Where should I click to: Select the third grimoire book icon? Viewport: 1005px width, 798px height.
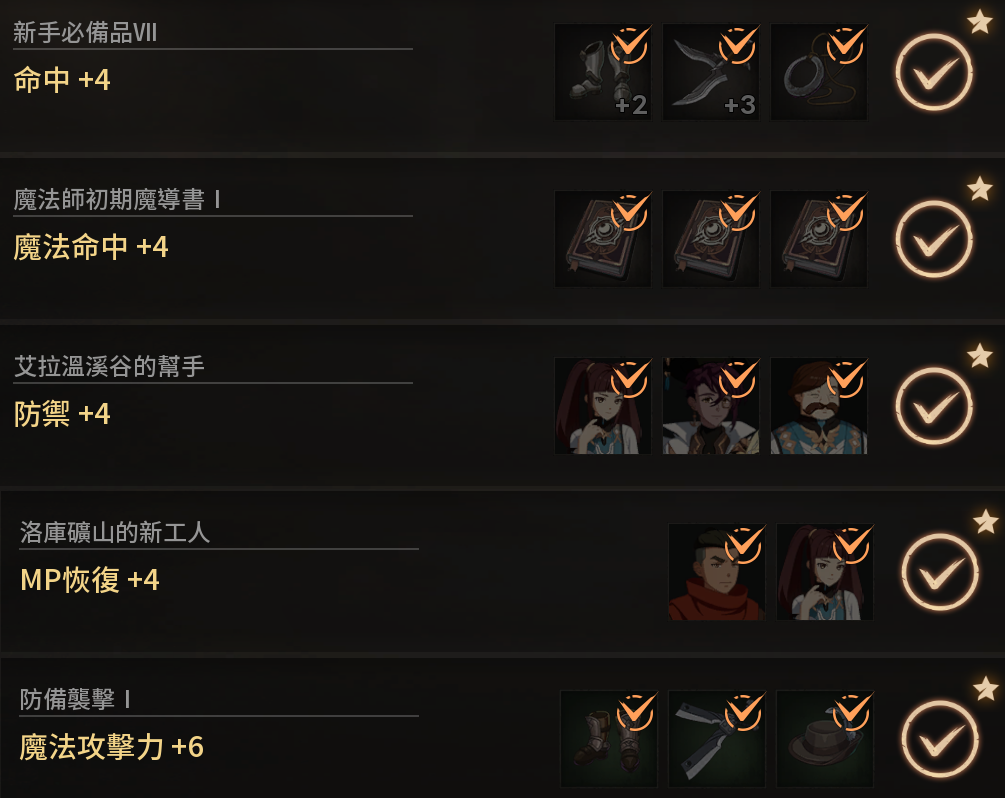(819, 238)
